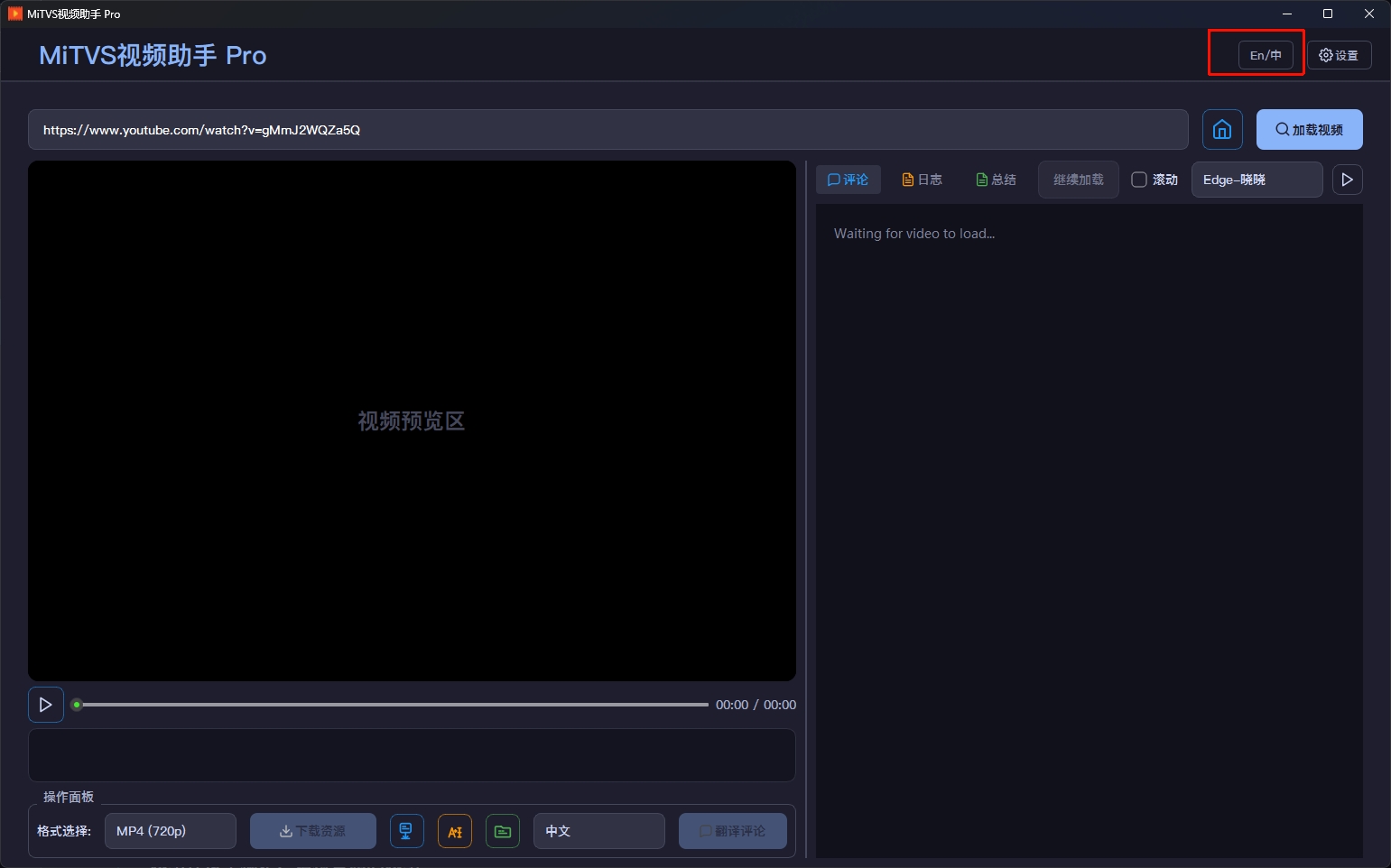
Task: Select the orange AI translation icon
Action: [455, 830]
